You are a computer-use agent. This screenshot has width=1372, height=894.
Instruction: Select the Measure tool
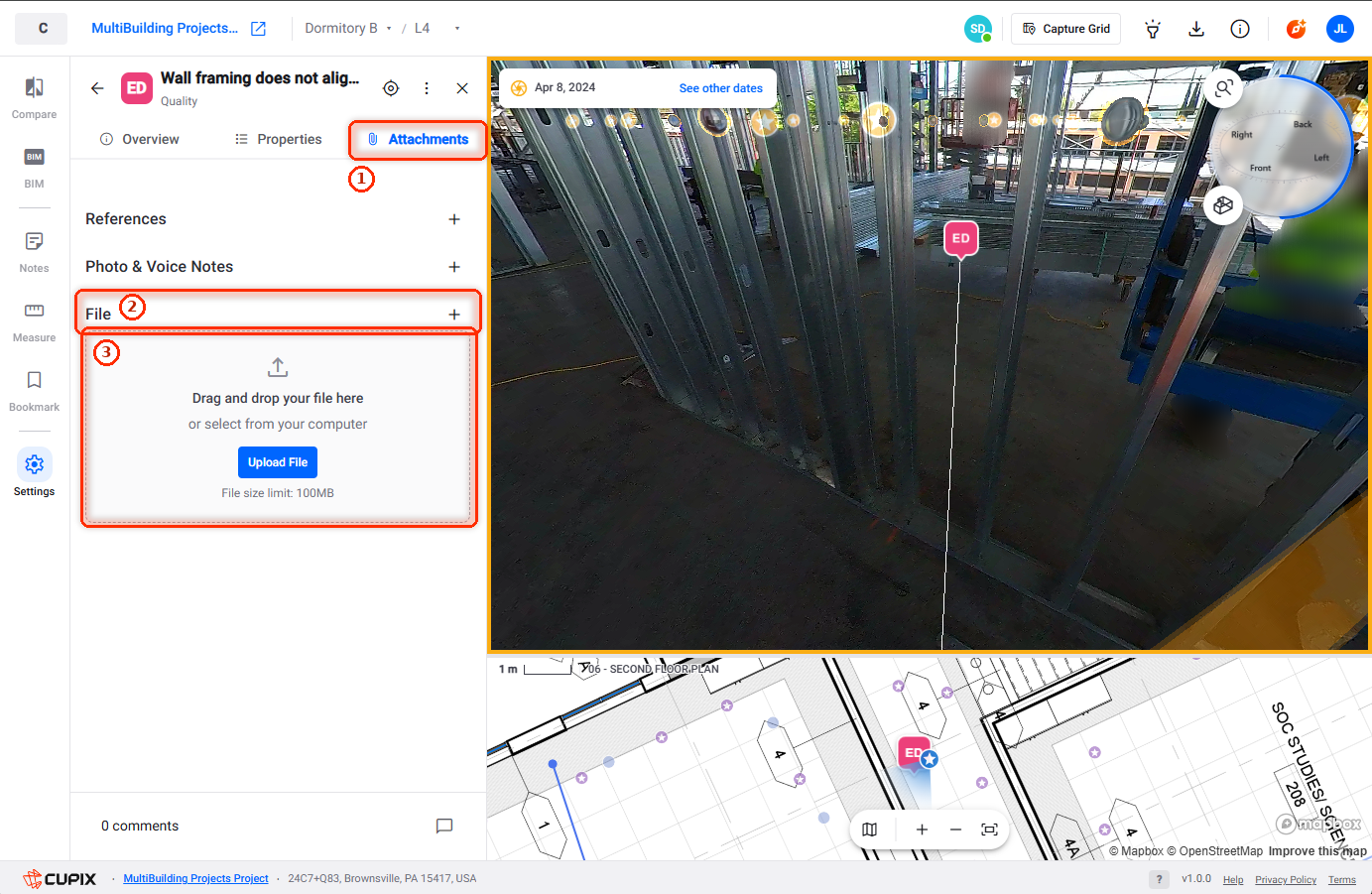[34, 321]
